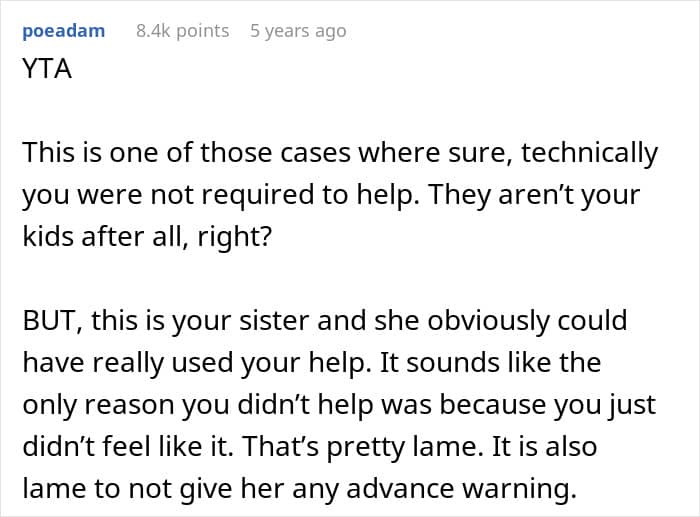
Task: Click the 5 years ago timestamp
Action: tap(298, 31)
